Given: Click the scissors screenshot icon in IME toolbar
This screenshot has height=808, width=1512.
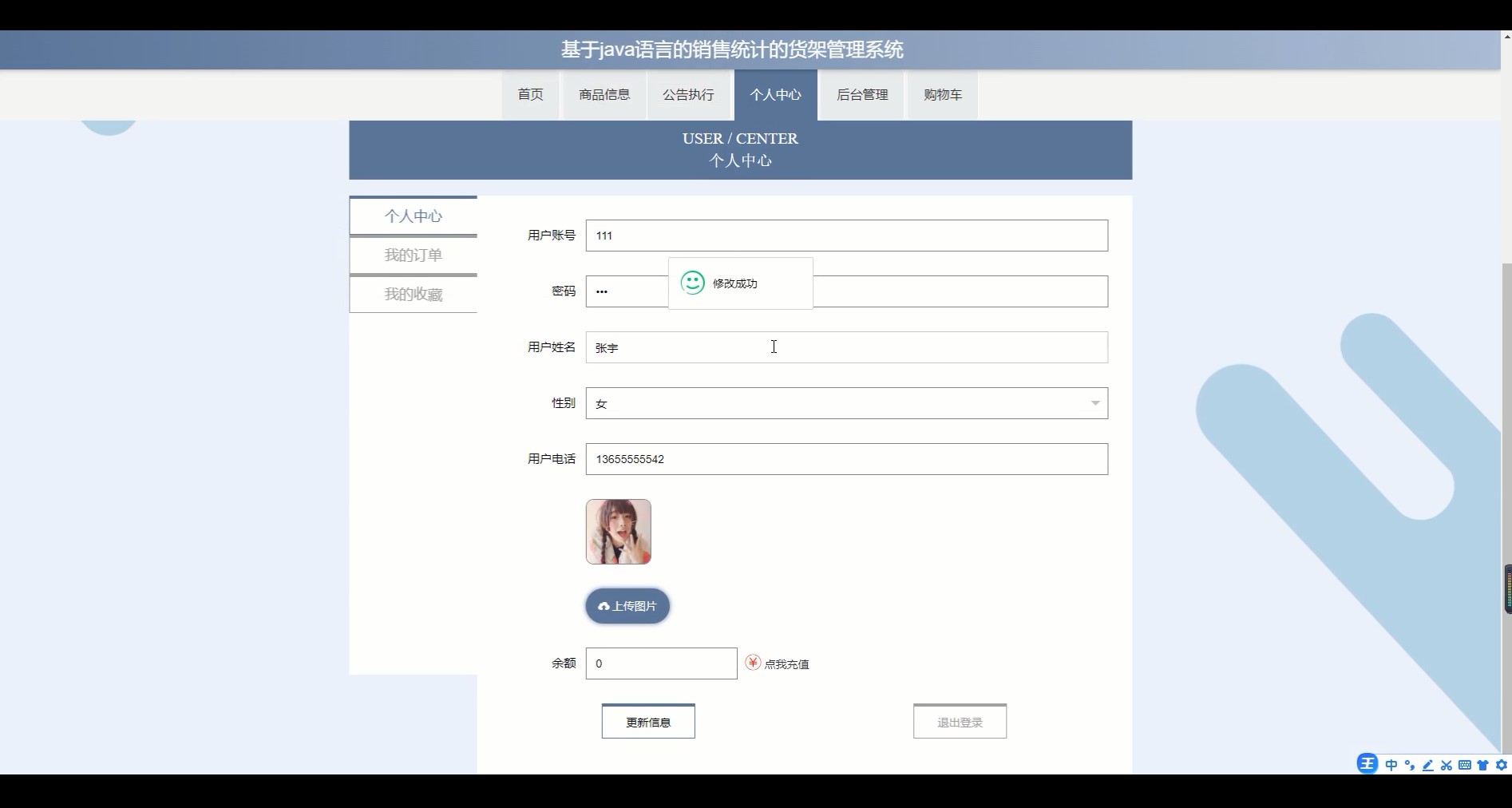Looking at the screenshot, I should tap(1446, 765).
